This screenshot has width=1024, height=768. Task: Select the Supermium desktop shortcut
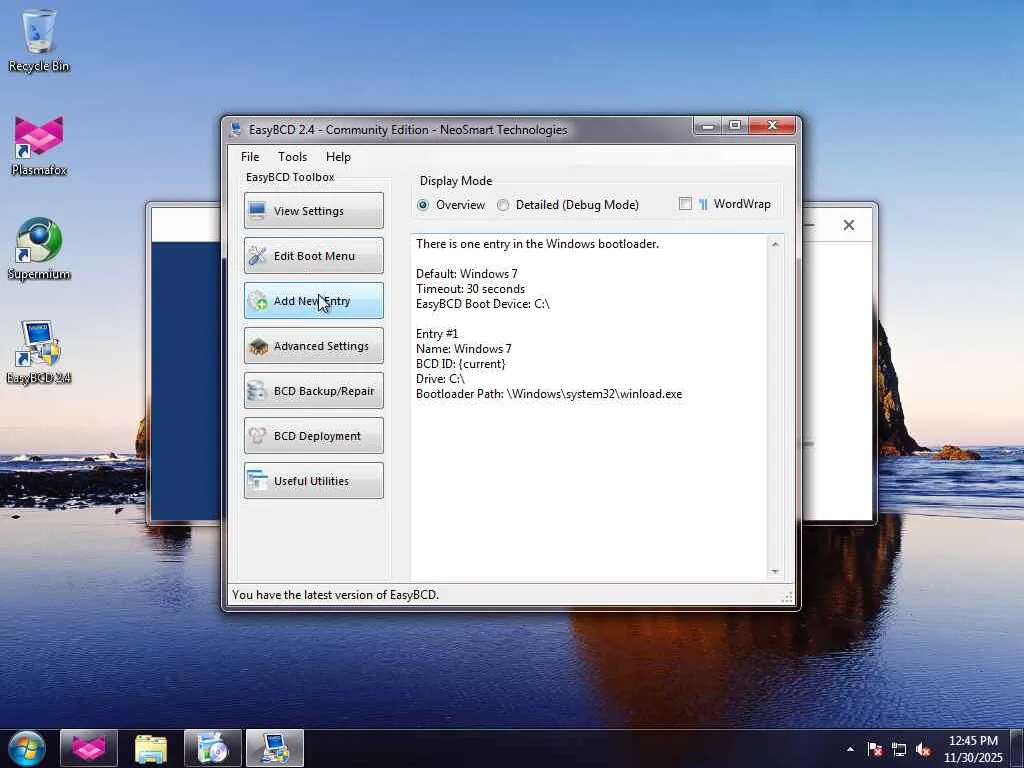[39, 249]
